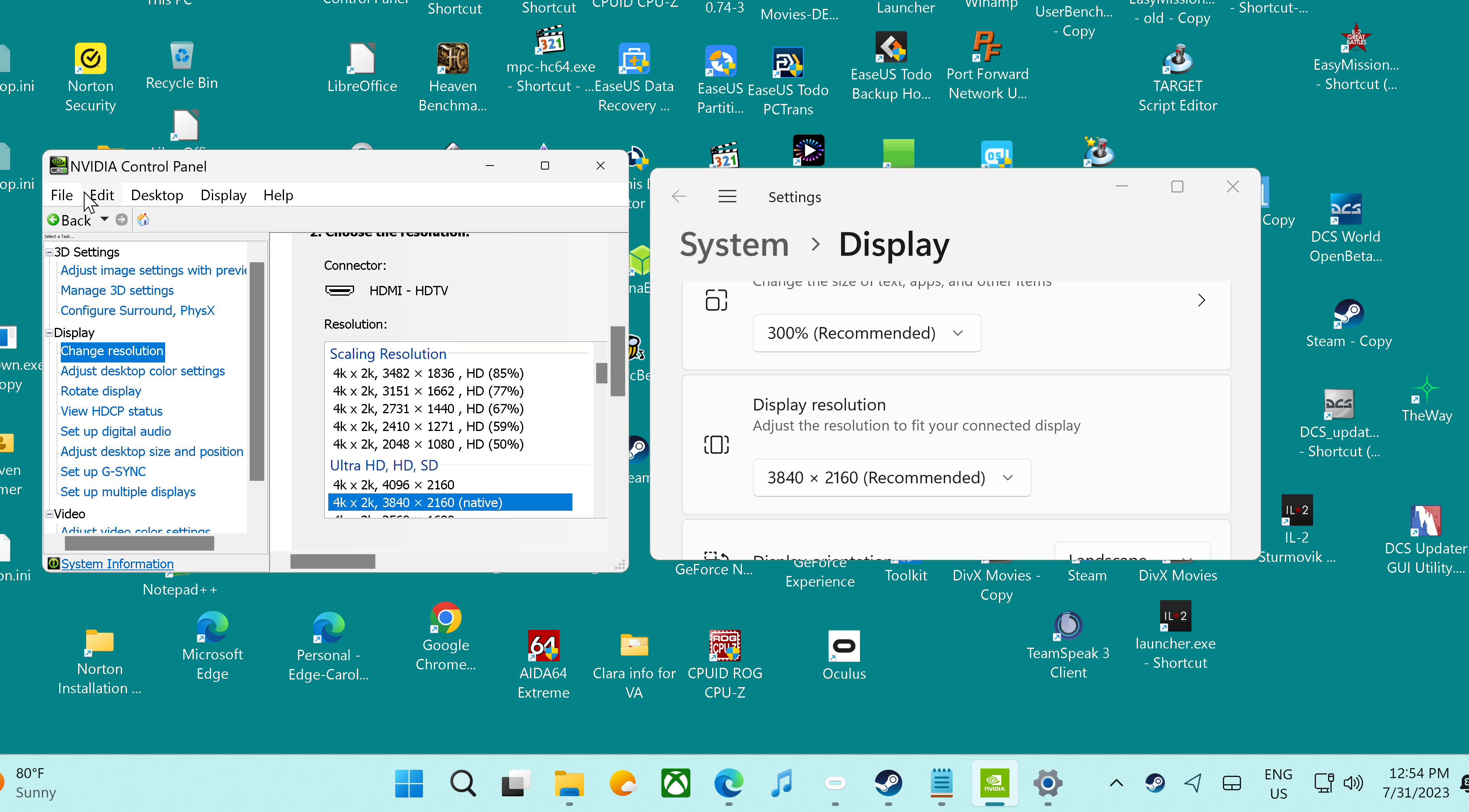Viewport: 1469px width, 812px height.
Task: Click the Home icon in NVIDIA toolbar
Action: click(x=143, y=220)
